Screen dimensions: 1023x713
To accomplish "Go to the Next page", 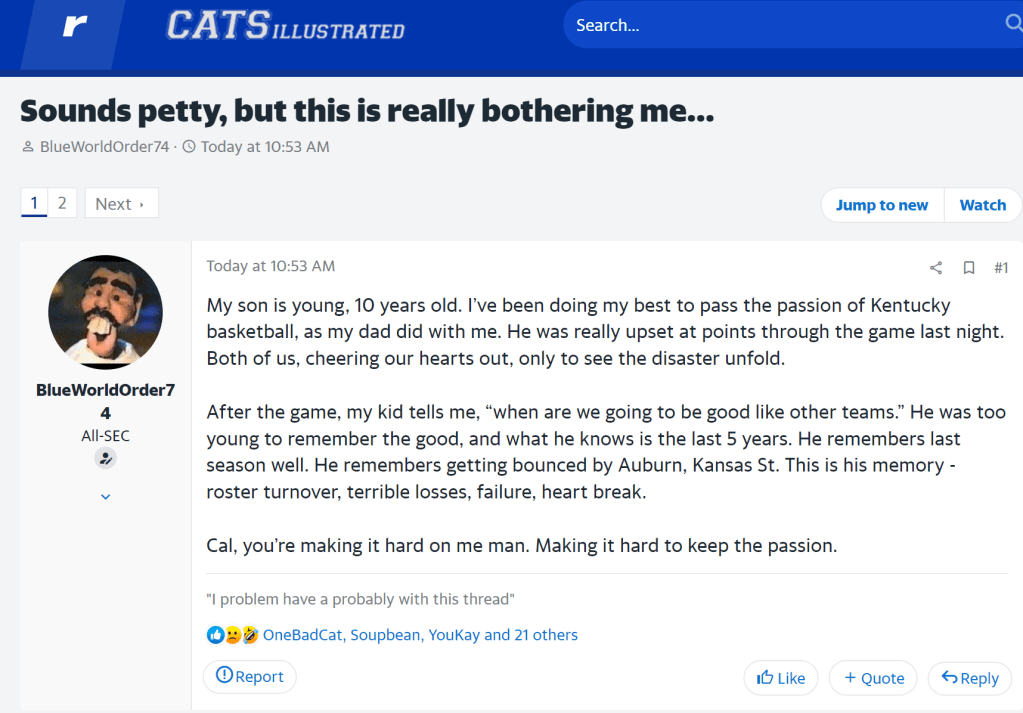I will tap(121, 204).
